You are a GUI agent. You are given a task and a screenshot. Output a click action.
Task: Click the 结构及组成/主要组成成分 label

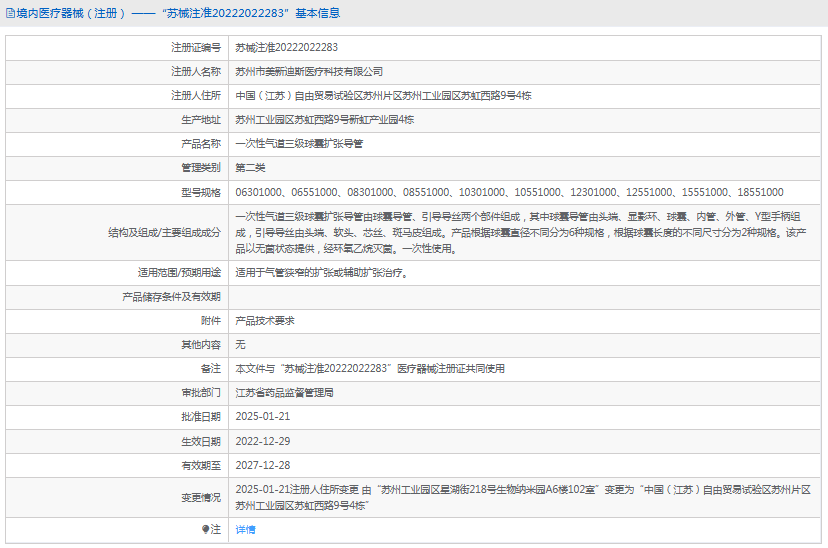pyautogui.click(x=164, y=232)
